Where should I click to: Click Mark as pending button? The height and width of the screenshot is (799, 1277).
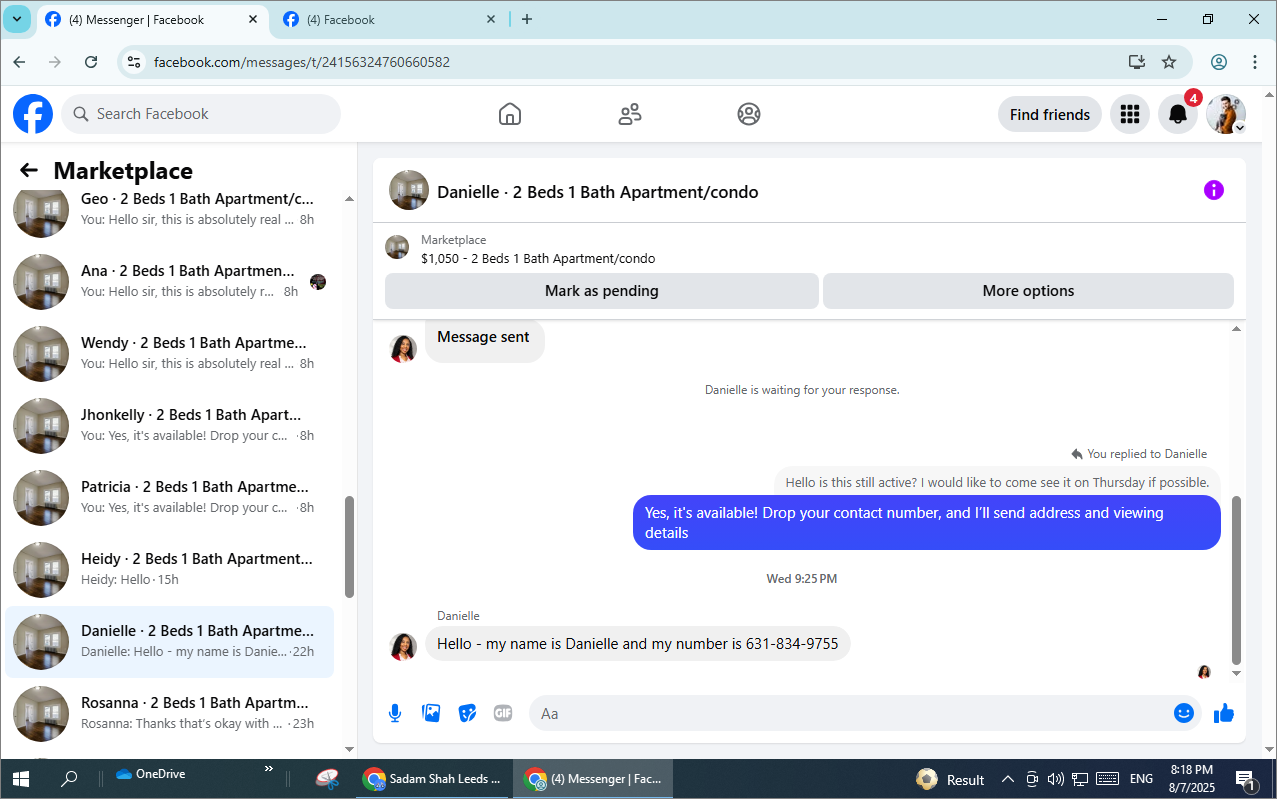click(x=602, y=291)
